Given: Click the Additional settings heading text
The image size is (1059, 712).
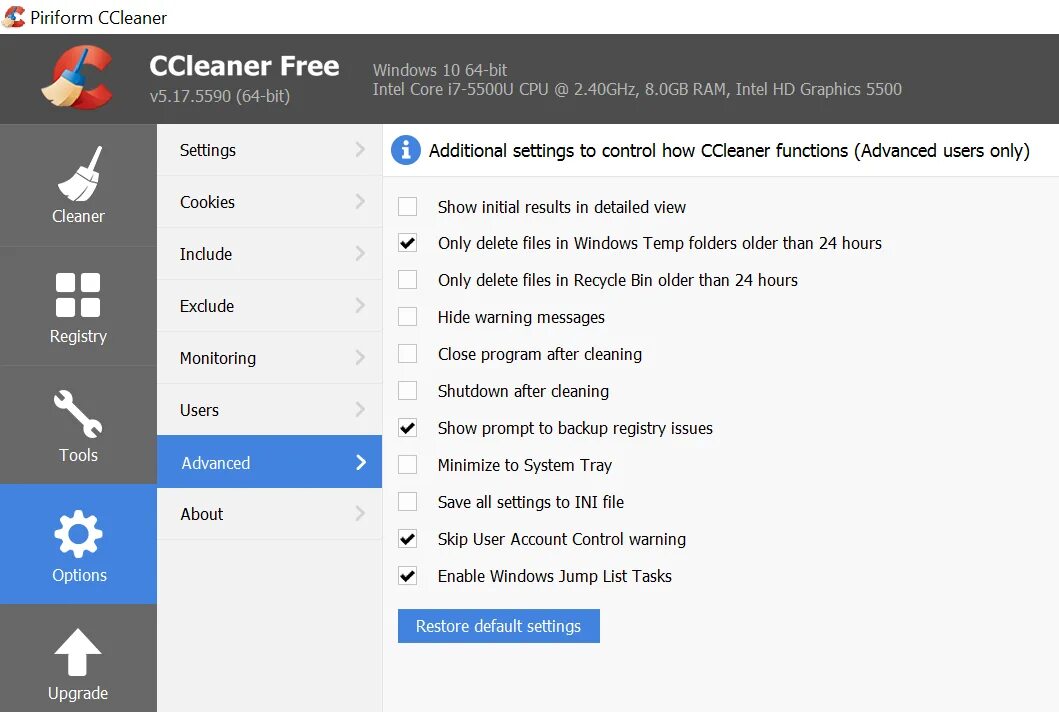Looking at the screenshot, I should click(729, 151).
